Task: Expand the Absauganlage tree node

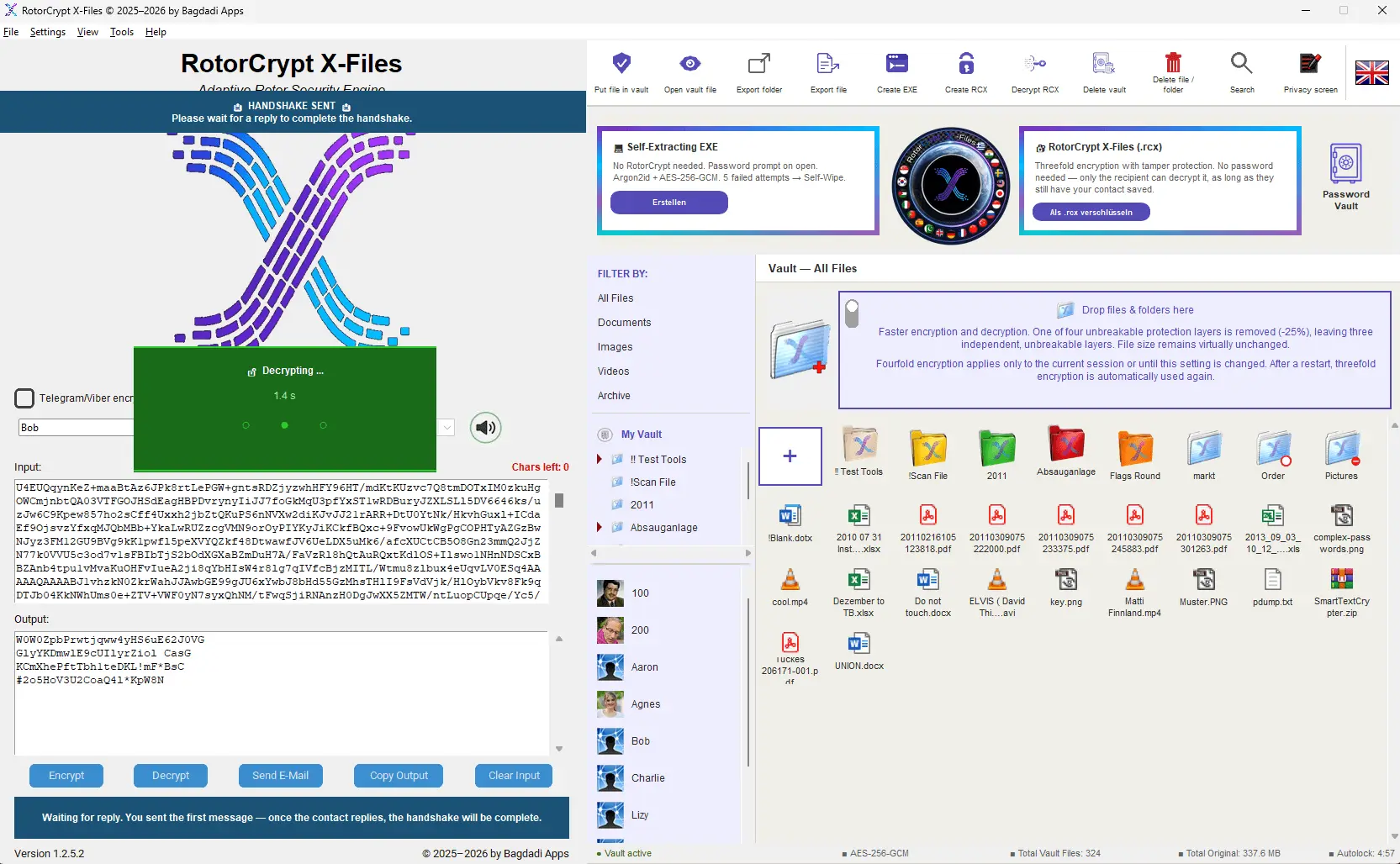Action: click(600, 527)
